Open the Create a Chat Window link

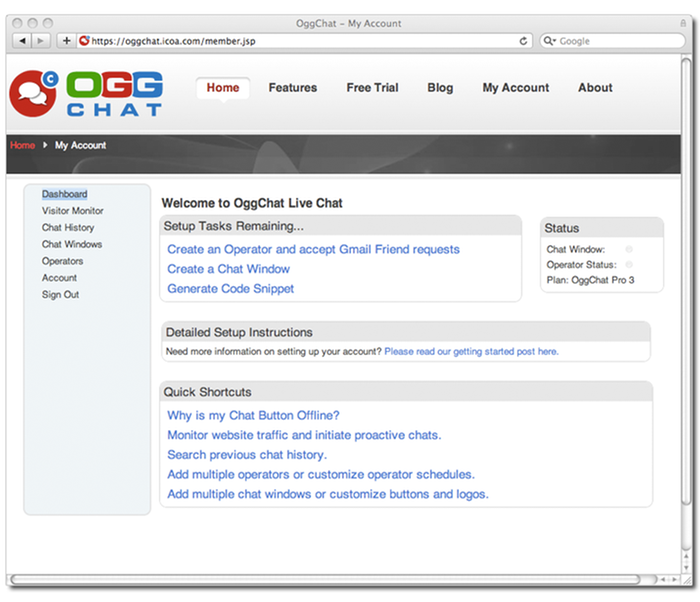click(229, 269)
